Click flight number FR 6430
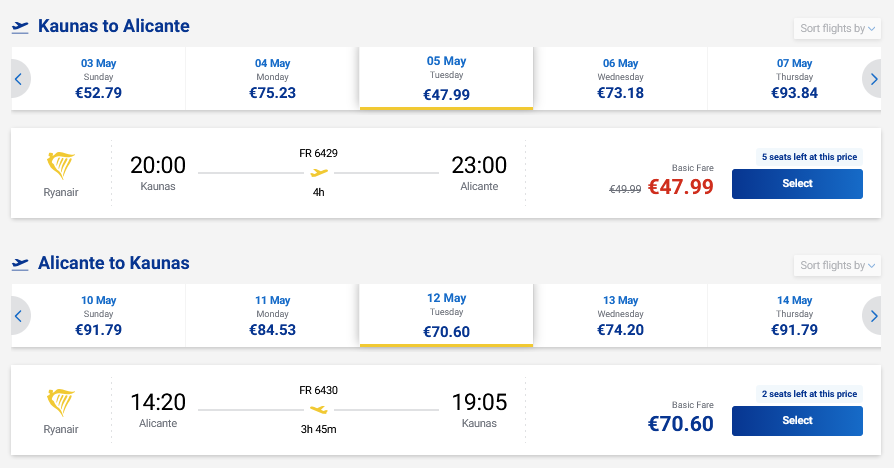Screen dimensions: 894x468 [x=319, y=390]
